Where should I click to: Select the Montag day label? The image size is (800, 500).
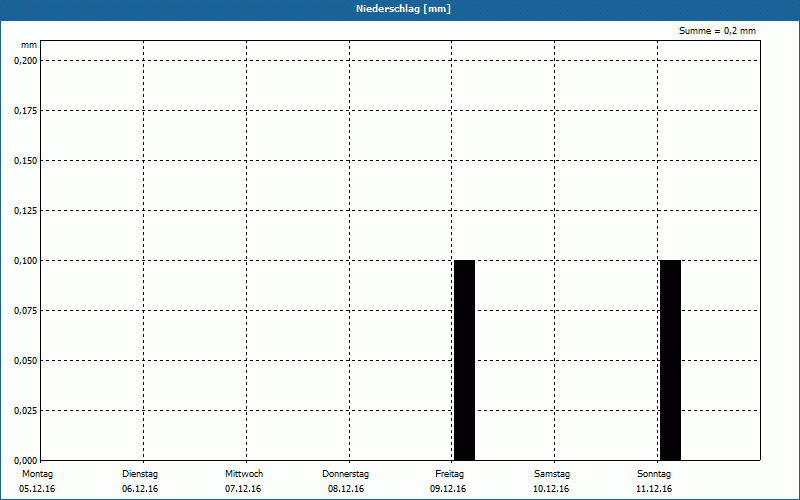click(x=37, y=474)
